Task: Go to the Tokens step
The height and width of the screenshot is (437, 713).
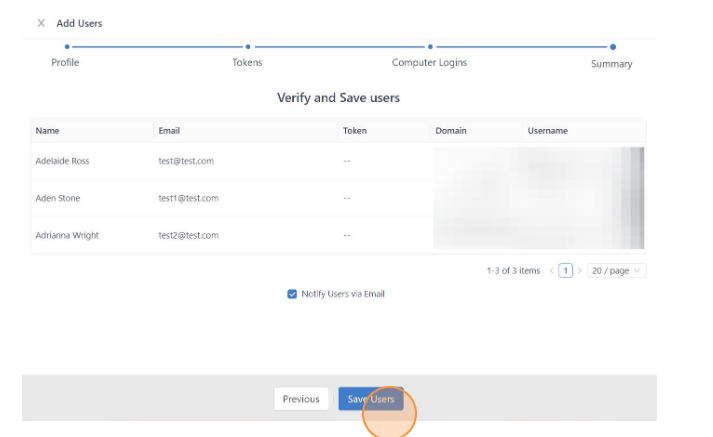Action: (x=247, y=62)
